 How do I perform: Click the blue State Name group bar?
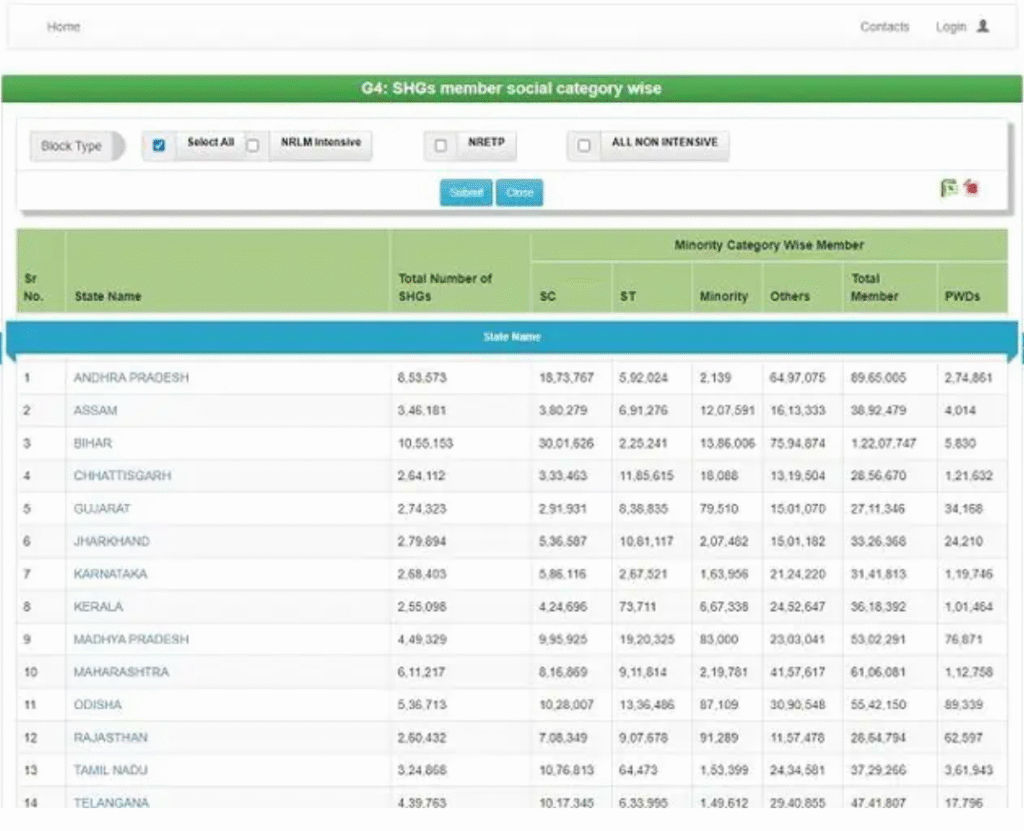pyautogui.click(x=512, y=337)
